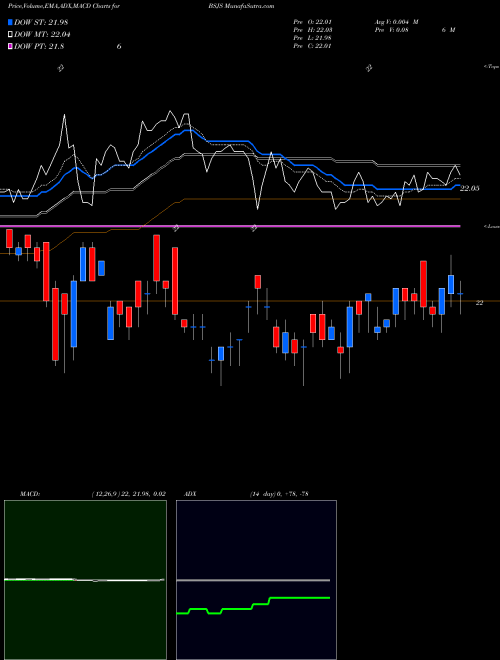The height and width of the screenshot is (660, 500).
Task: Click the 'Pre C: 22.01' close value
Action: pos(312,46)
